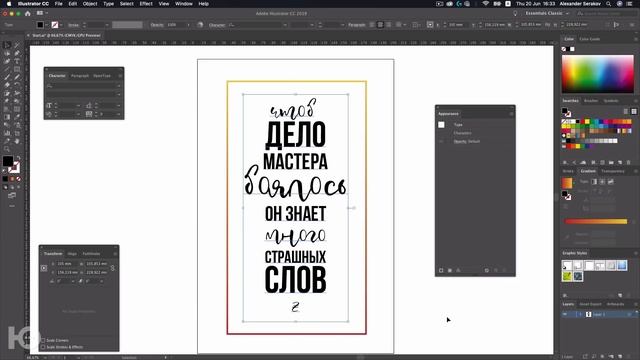Select the black Selection tool arrow
The height and width of the screenshot is (360, 640).
(x=7, y=45)
